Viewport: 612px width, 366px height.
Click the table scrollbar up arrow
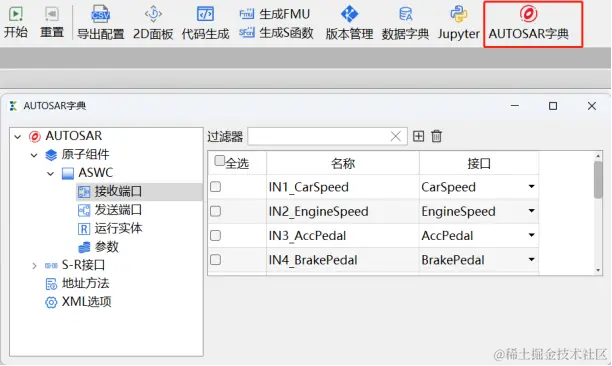(598, 156)
